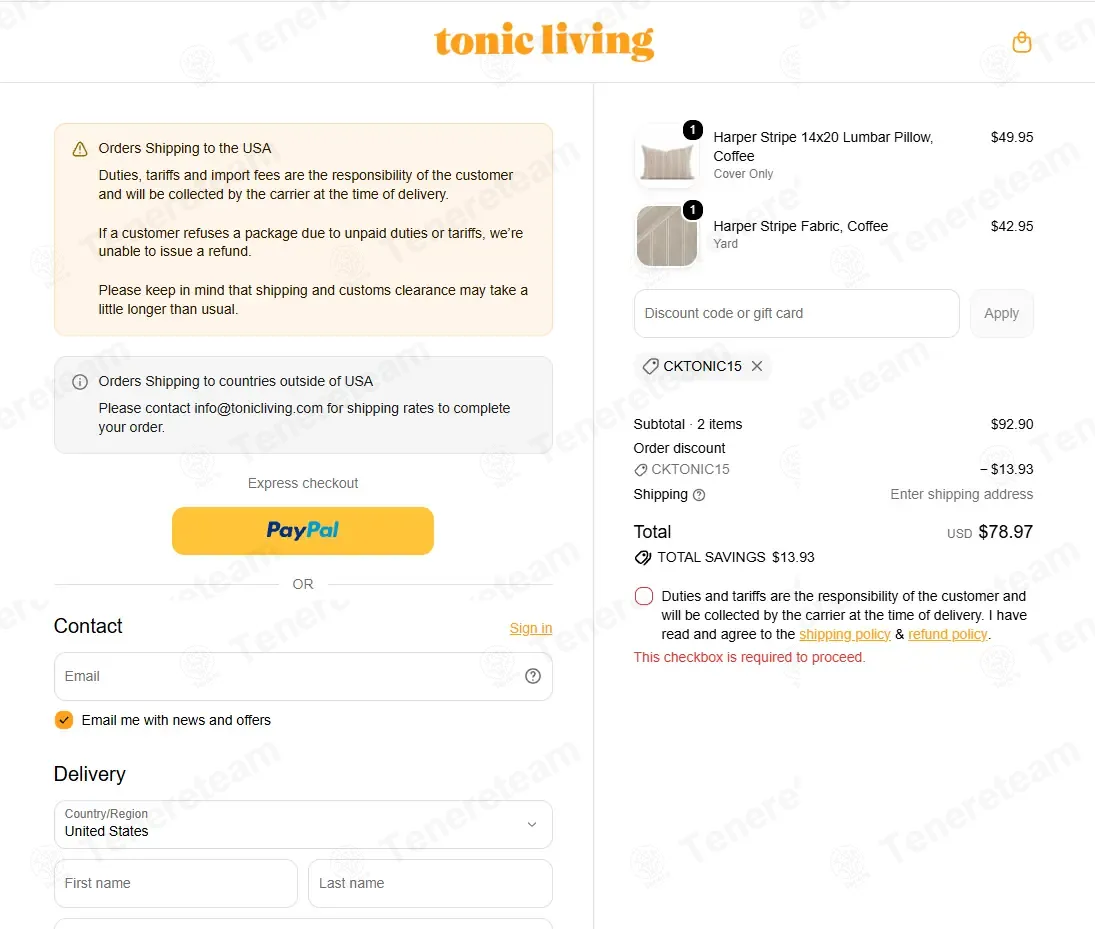
Task: Open the shopping bag cart icon
Action: click(1022, 42)
